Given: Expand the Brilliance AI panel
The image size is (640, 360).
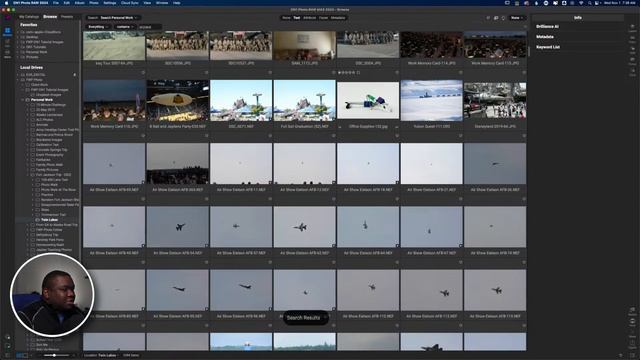Looking at the screenshot, I should coord(547,27).
